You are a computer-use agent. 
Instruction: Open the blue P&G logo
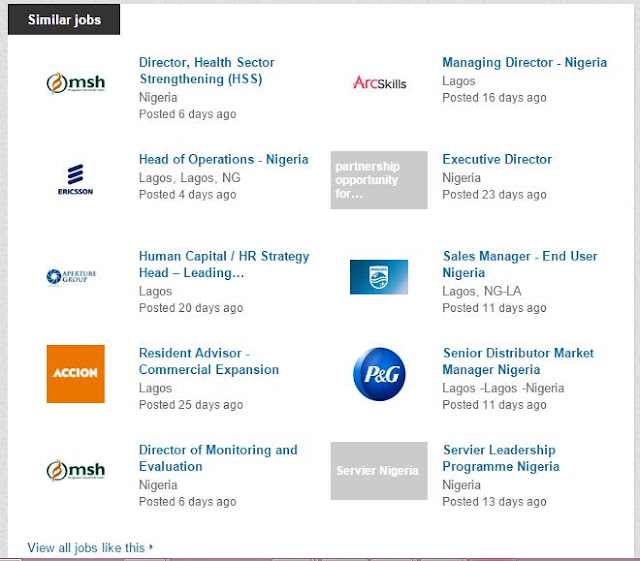(379, 374)
